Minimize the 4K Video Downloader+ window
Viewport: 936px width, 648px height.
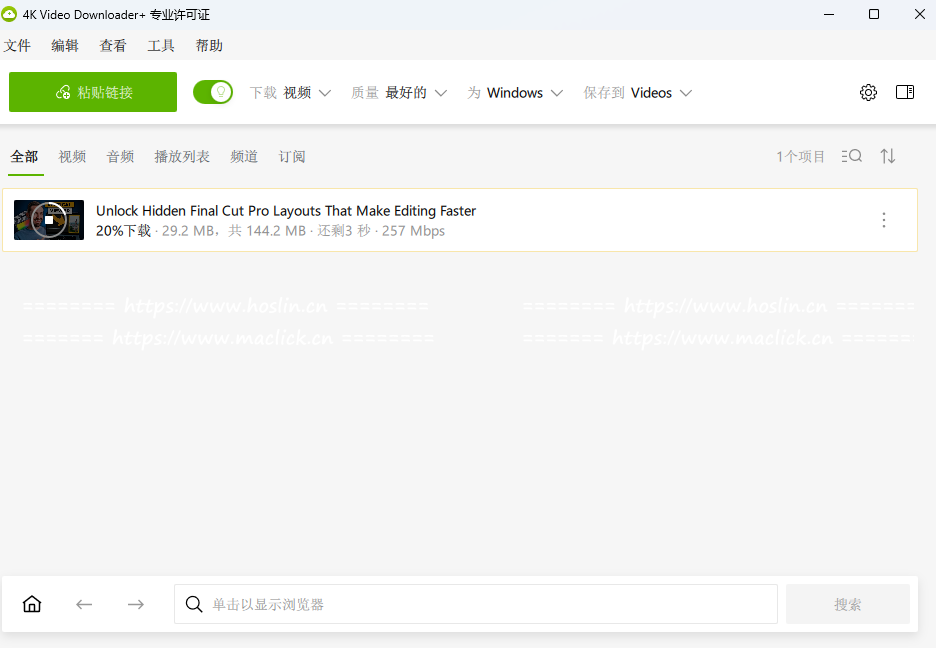[x=829, y=14]
